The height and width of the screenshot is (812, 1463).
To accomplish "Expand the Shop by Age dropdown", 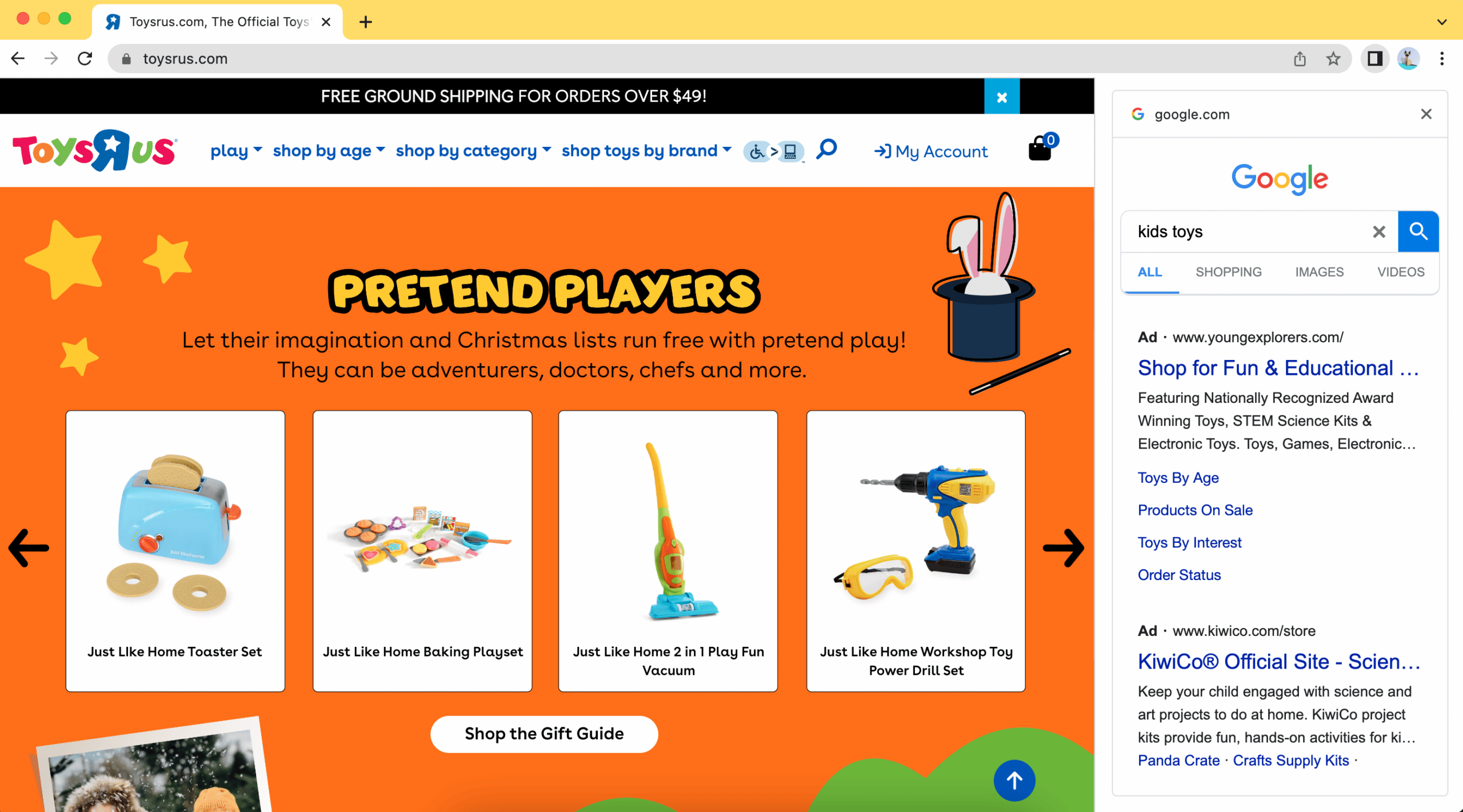I will point(330,151).
